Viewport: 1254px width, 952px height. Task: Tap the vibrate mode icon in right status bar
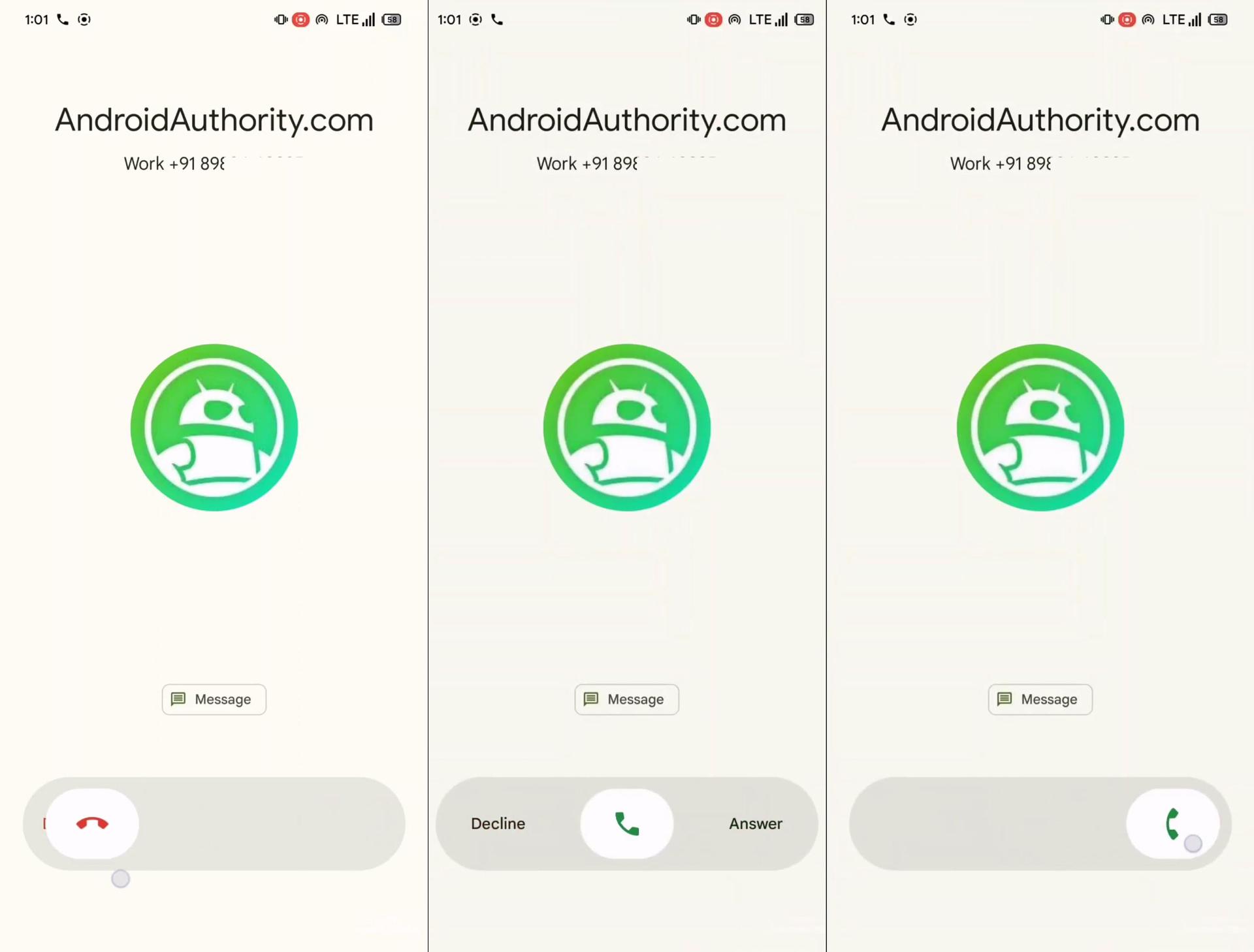pyautogui.click(x=1107, y=20)
